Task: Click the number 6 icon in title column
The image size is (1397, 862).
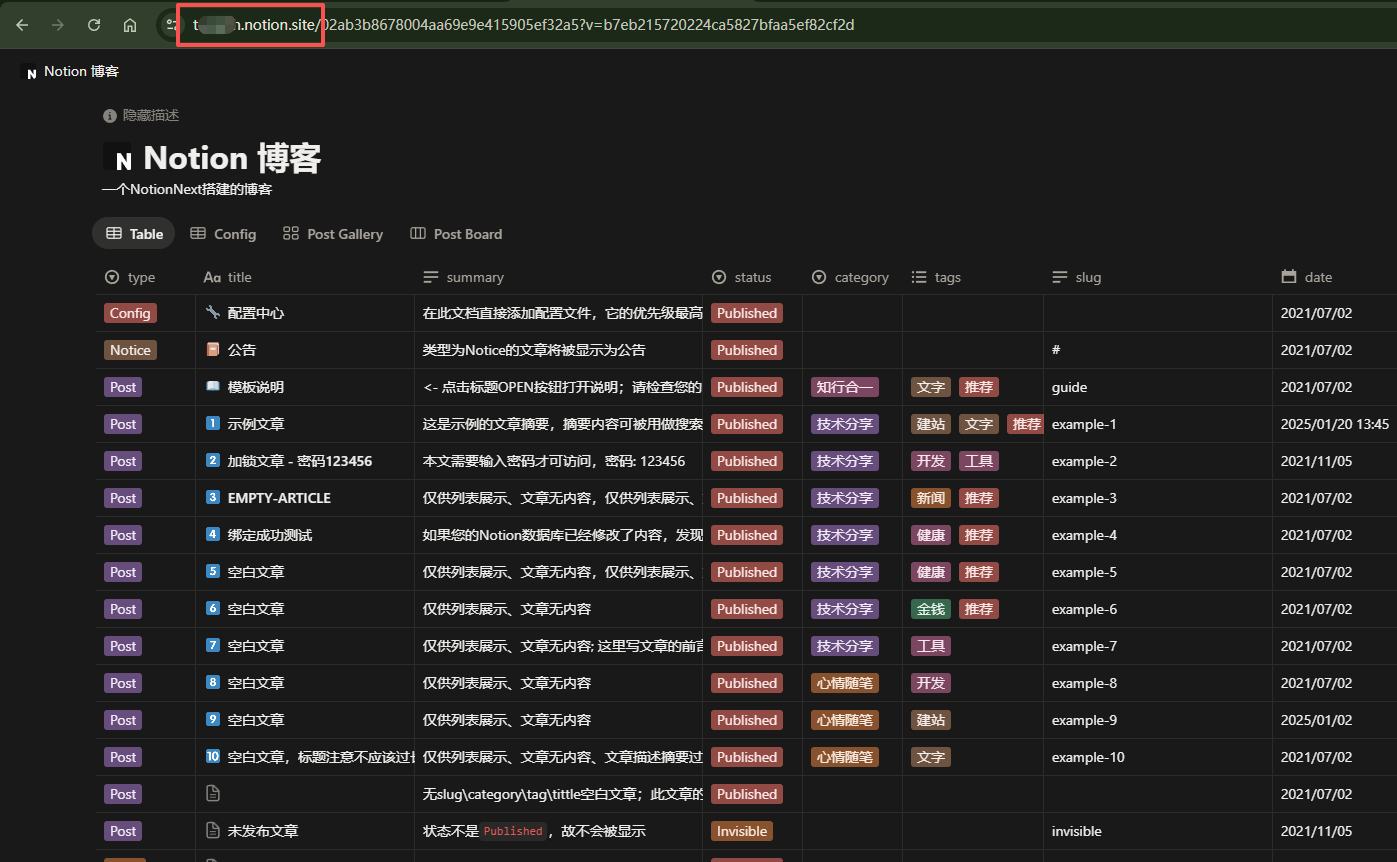Action: click(x=212, y=609)
